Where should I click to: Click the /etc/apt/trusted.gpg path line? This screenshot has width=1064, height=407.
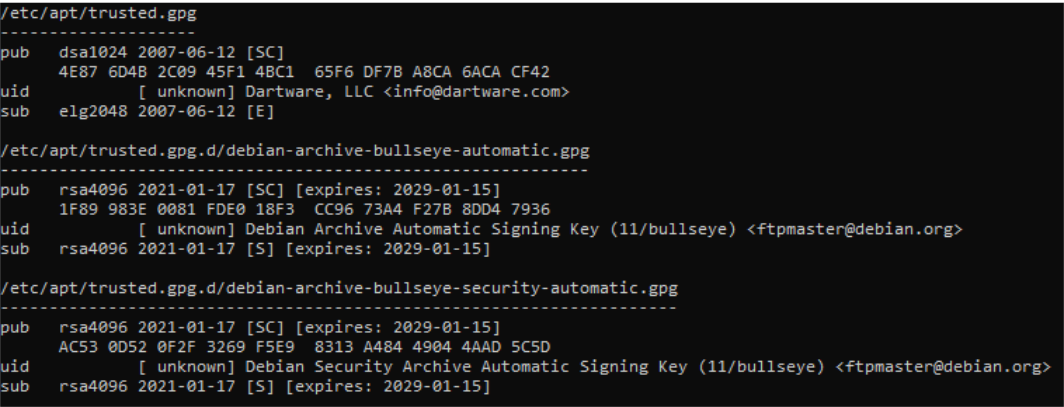point(98,13)
